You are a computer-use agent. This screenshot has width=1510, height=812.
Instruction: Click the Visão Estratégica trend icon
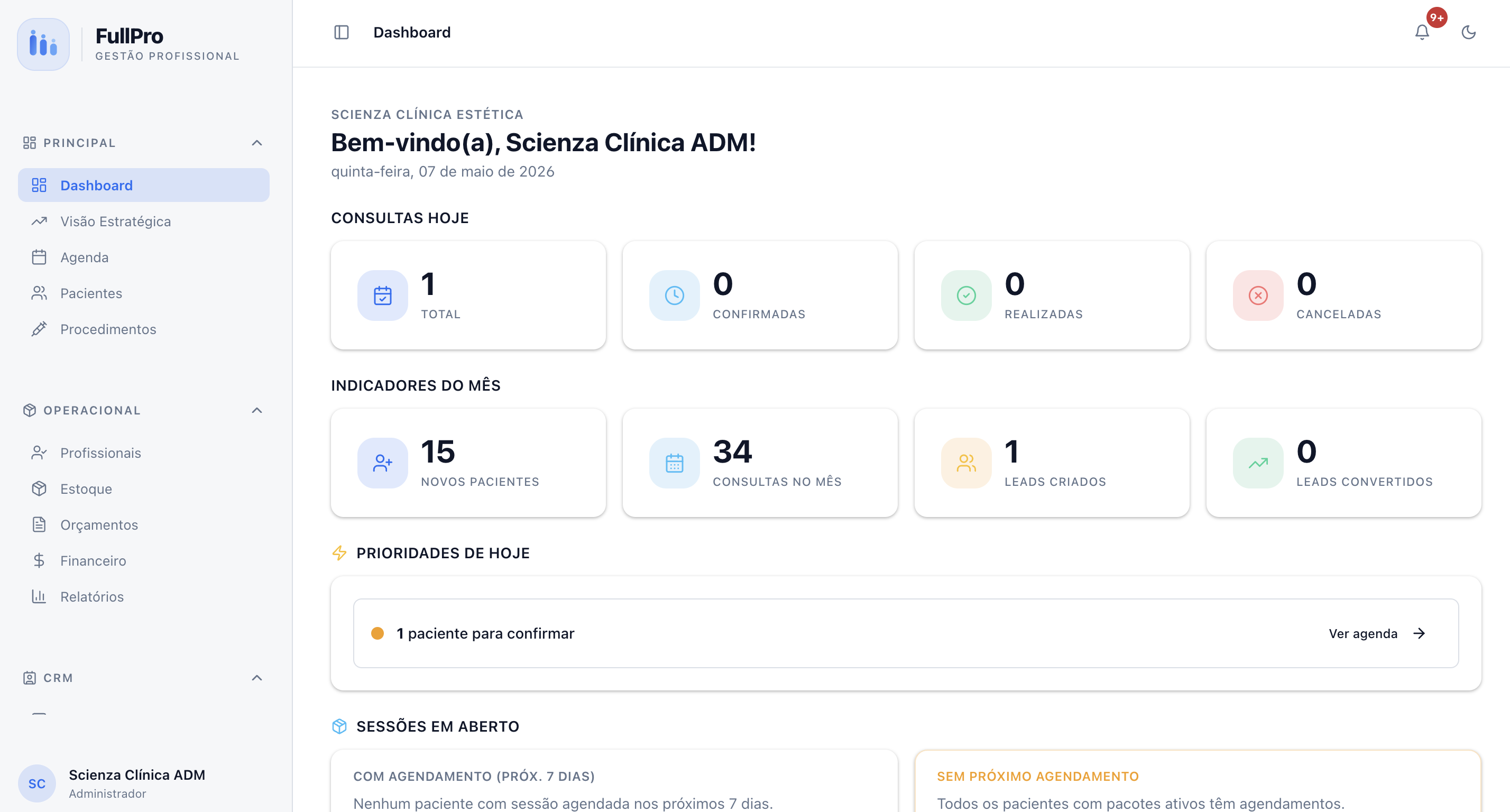(39, 222)
